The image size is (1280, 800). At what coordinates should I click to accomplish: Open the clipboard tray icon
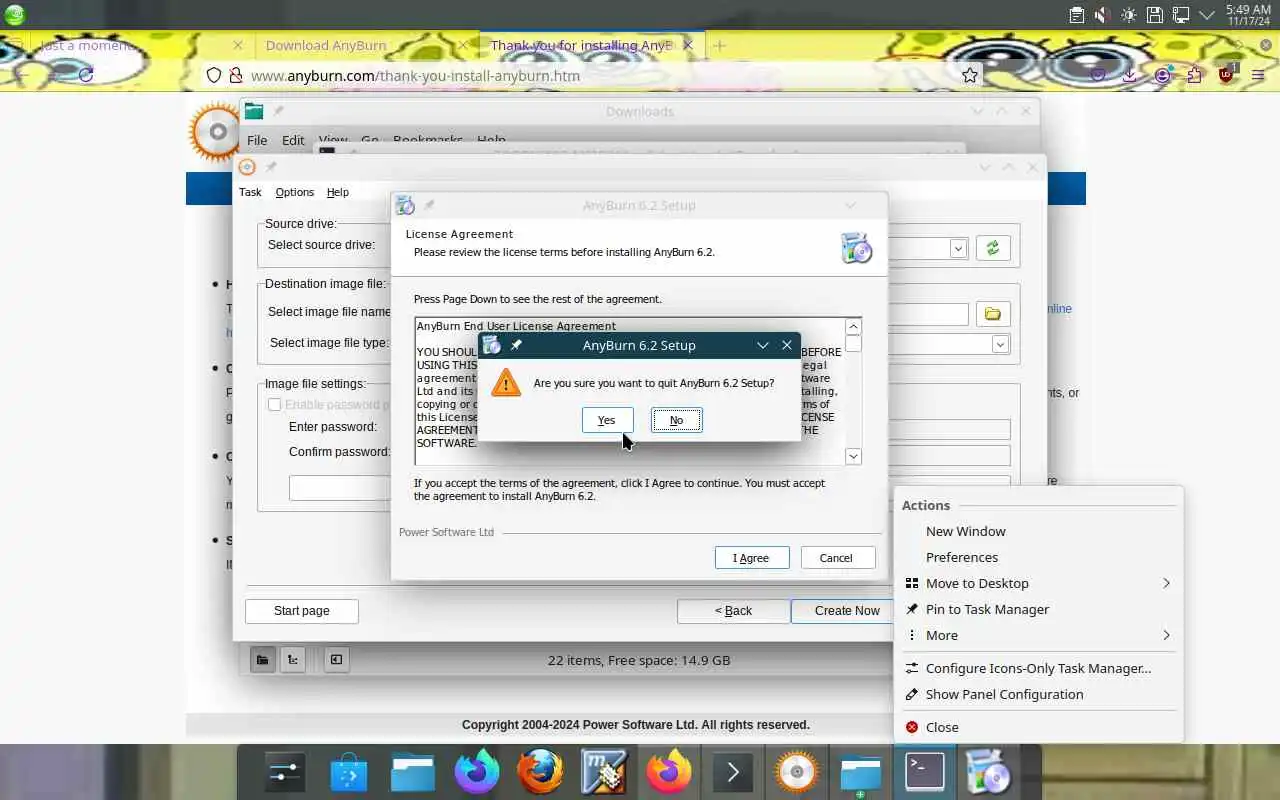point(1076,15)
